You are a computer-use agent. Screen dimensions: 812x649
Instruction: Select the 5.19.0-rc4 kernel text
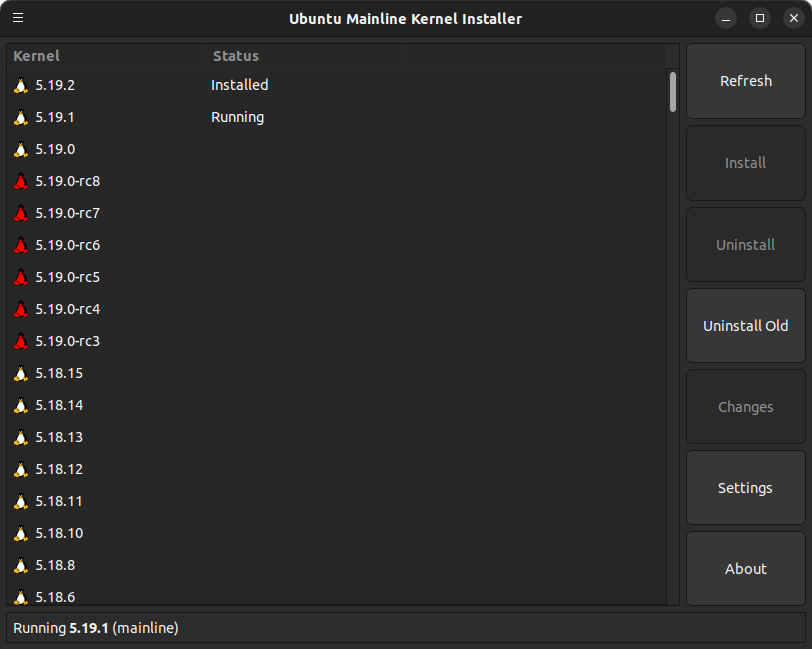pyautogui.click(x=68, y=309)
